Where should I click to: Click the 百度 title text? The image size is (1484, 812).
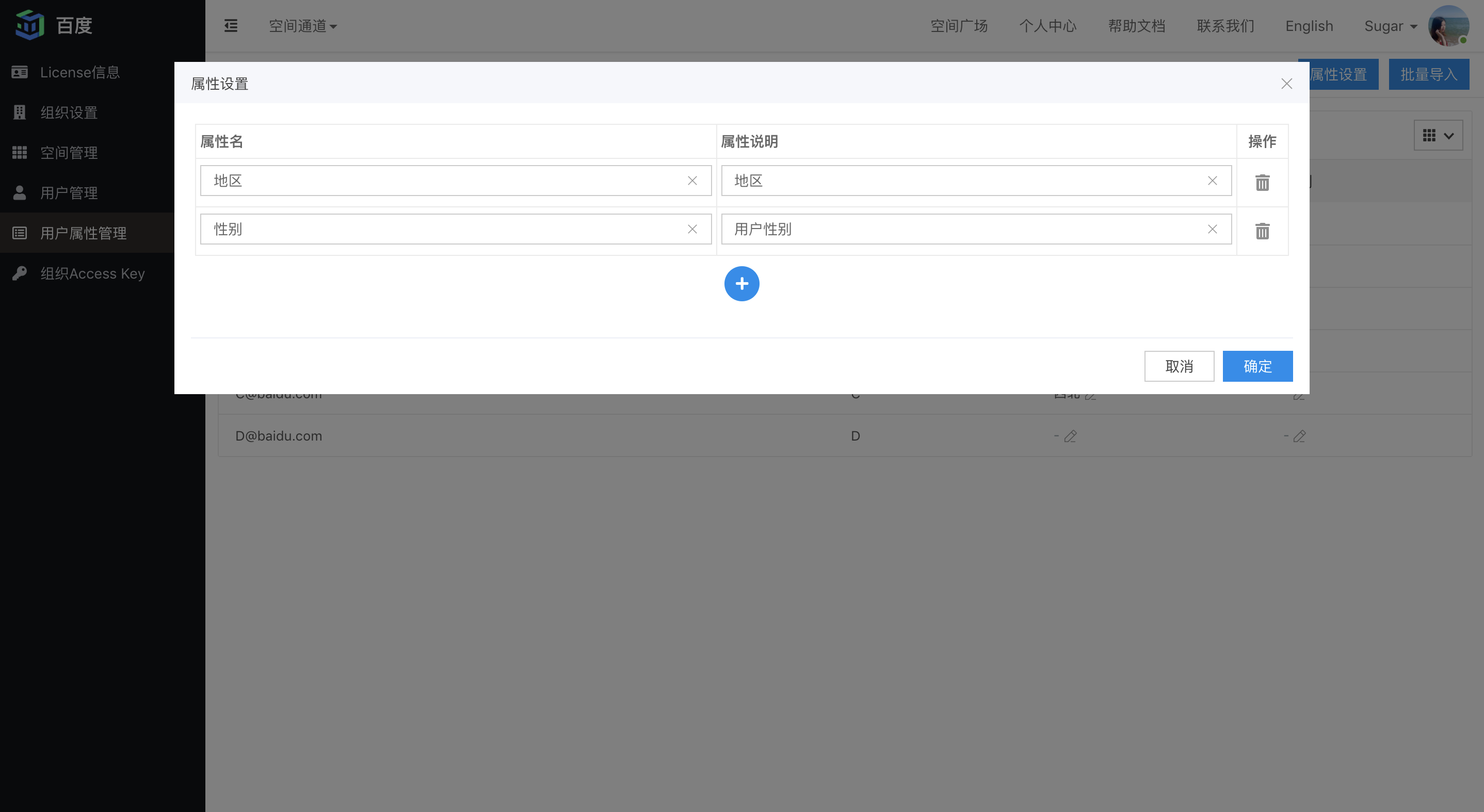[x=74, y=25]
